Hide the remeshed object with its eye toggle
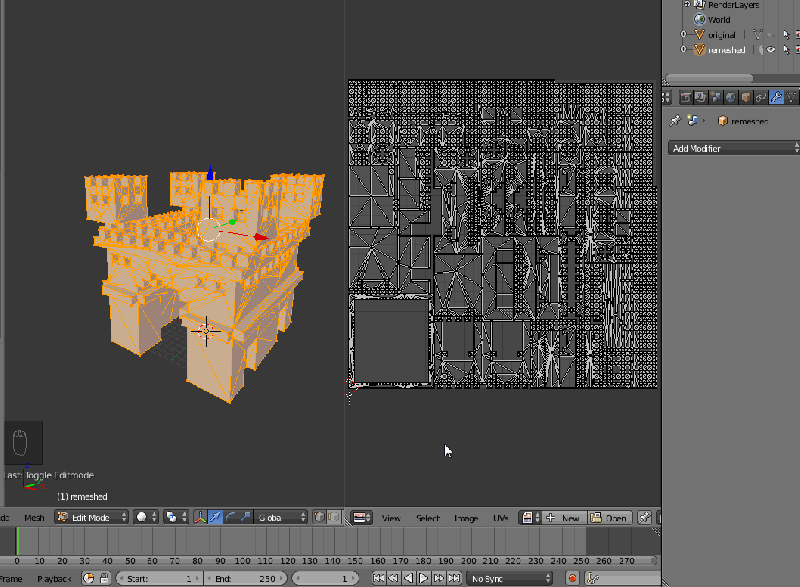 pos(771,49)
